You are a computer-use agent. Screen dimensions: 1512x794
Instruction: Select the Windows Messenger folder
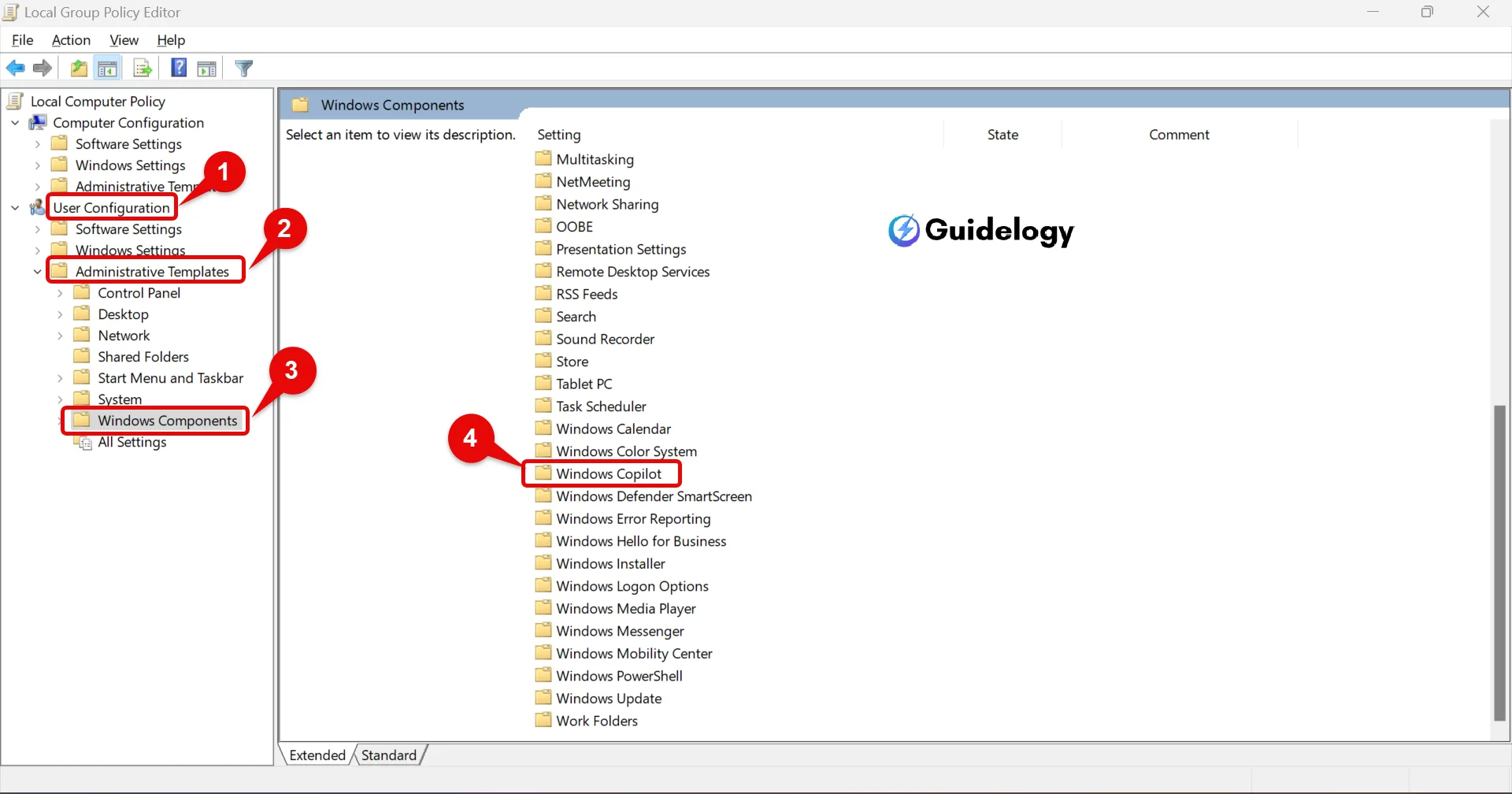point(620,631)
